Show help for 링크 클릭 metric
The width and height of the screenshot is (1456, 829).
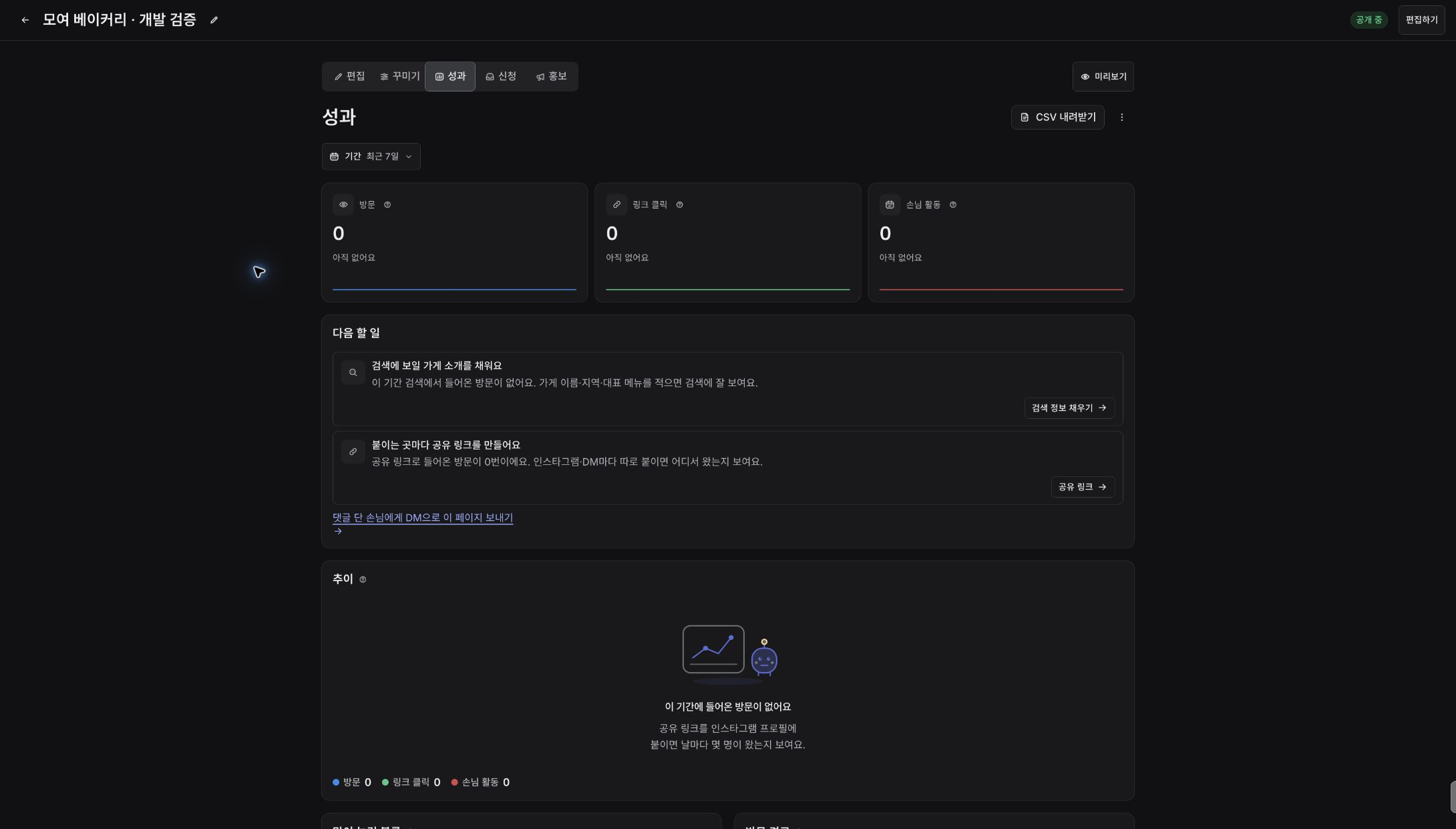[679, 205]
